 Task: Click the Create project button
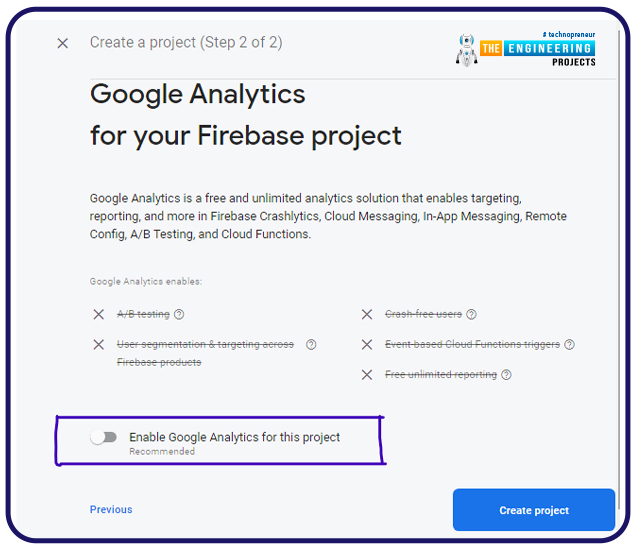point(533,510)
